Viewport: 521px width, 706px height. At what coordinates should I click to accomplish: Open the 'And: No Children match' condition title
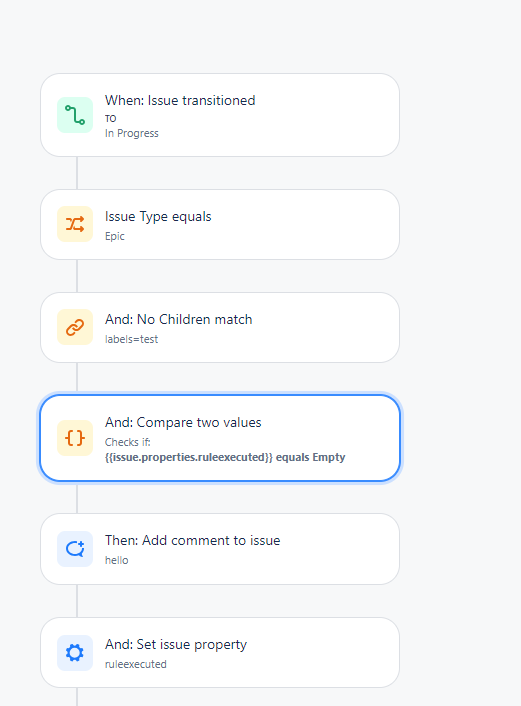click(x=179, y=319)
